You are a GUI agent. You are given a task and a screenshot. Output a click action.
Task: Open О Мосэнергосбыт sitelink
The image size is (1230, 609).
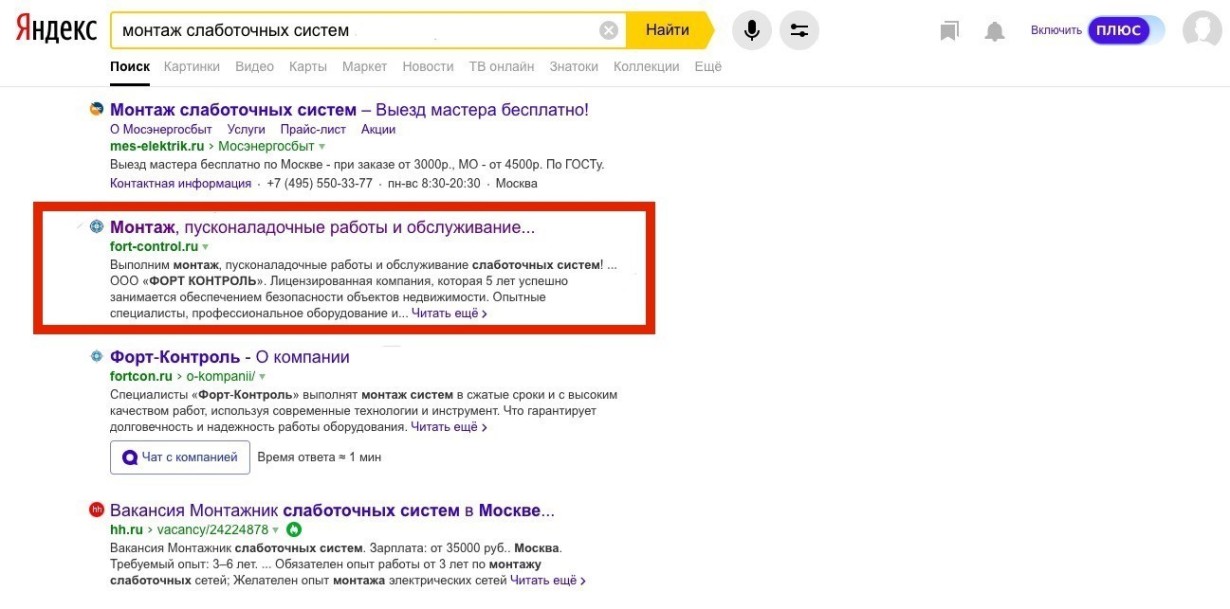point(161,129)
